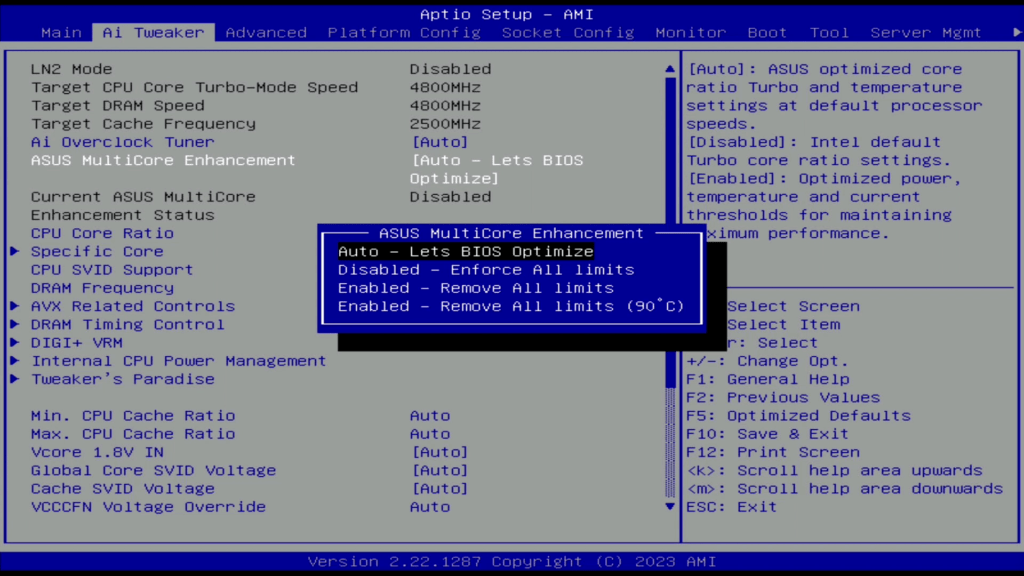Select the CPU Core Ratio setting
Viewport: 1024px width, 576px height.
(102, 233)
